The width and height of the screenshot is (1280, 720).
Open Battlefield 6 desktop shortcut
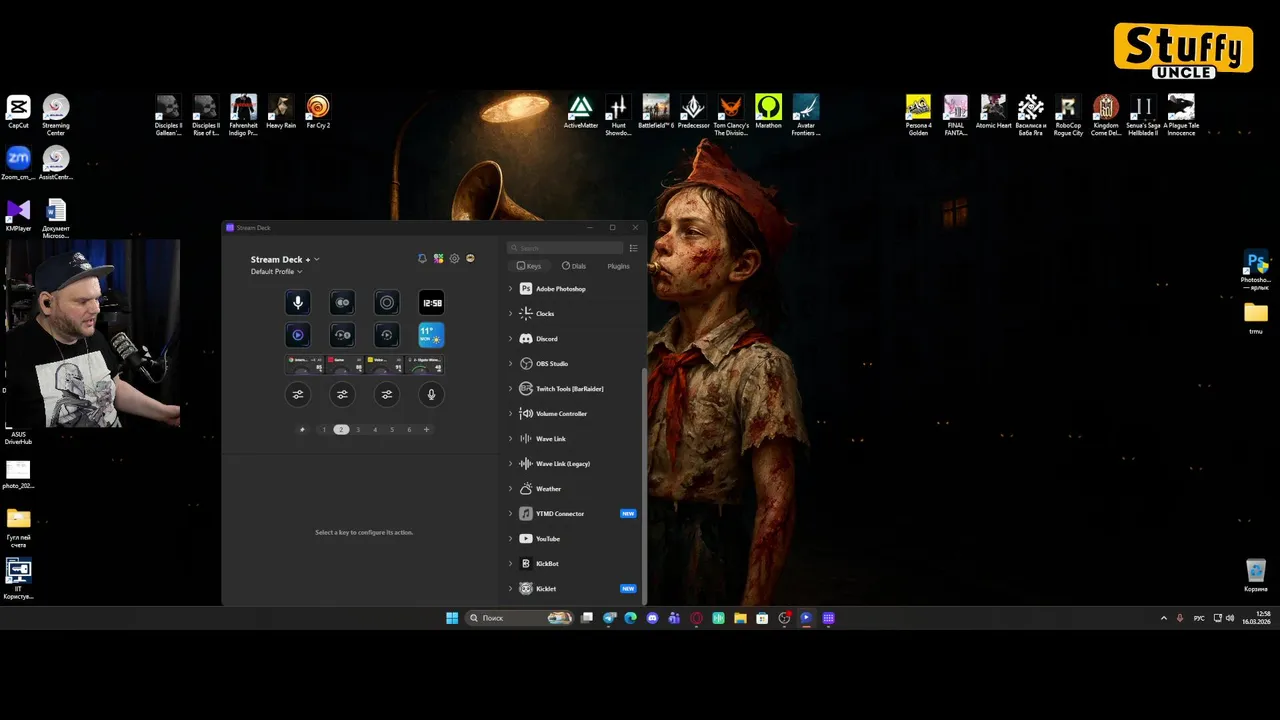(x=656, y=112)
